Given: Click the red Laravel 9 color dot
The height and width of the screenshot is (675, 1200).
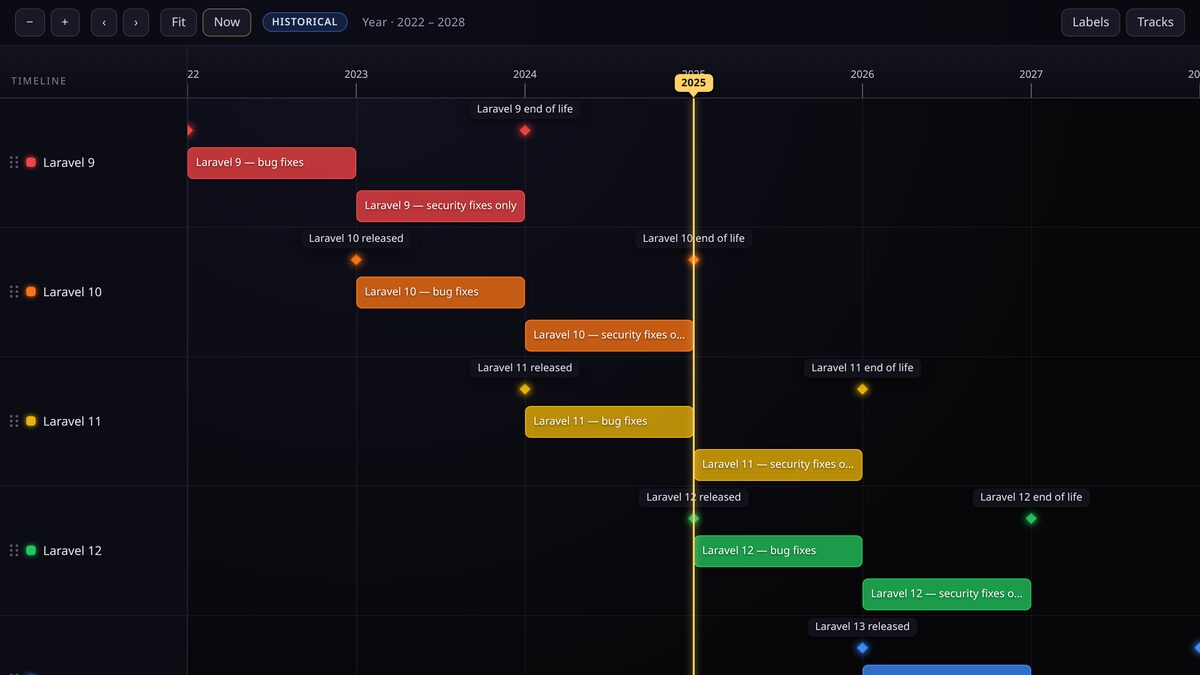Looking at the screenshot, I should 31,162.
